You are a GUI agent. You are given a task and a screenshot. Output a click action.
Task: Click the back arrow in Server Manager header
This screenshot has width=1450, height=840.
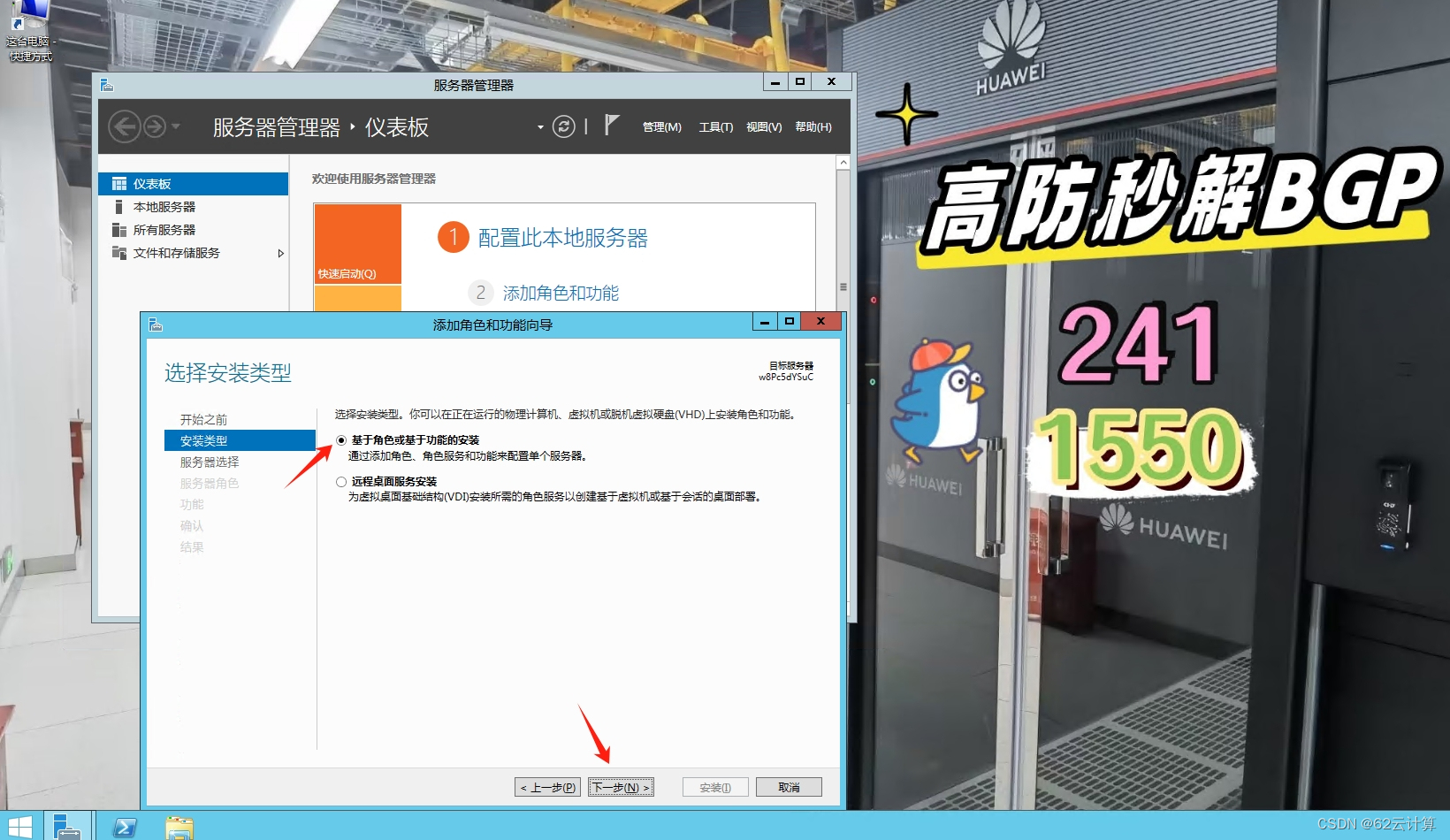pyautogui.click(x=125, y=126)
